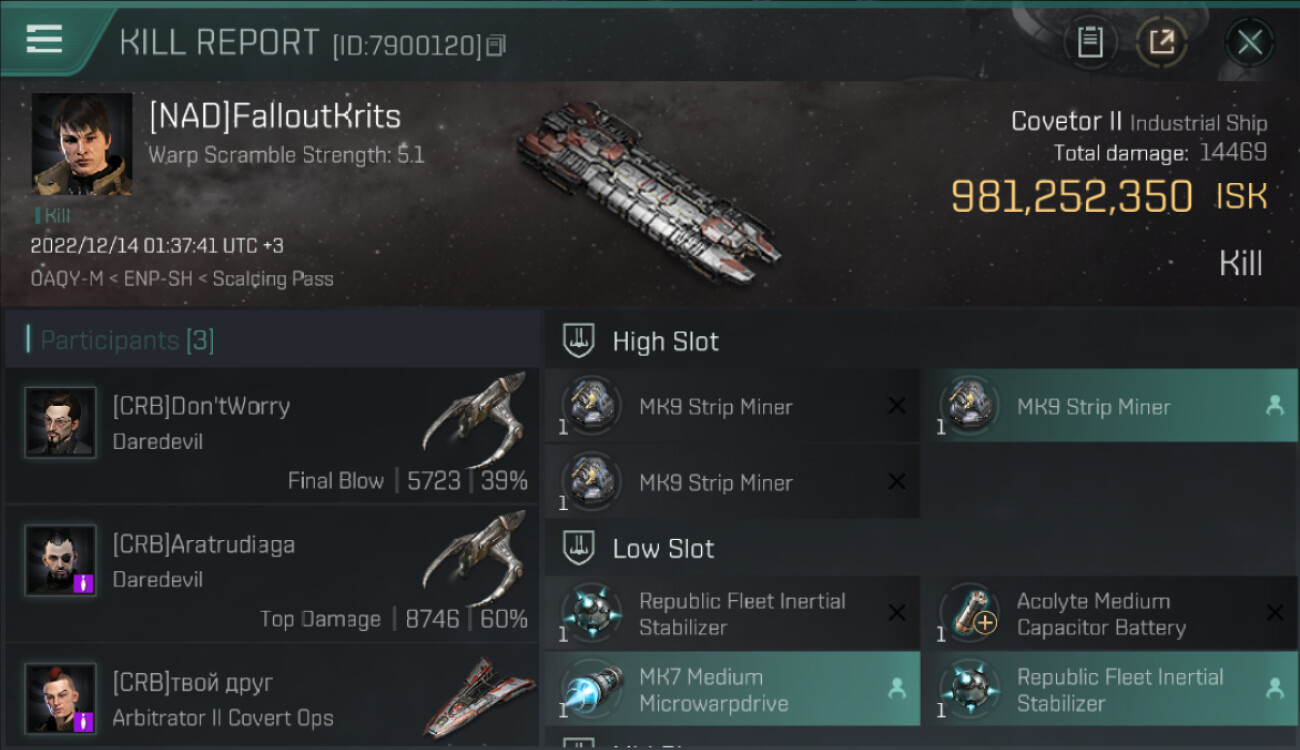View the FalloutKrits pilot portrait

pyautogui.click(x=82, y=144)
